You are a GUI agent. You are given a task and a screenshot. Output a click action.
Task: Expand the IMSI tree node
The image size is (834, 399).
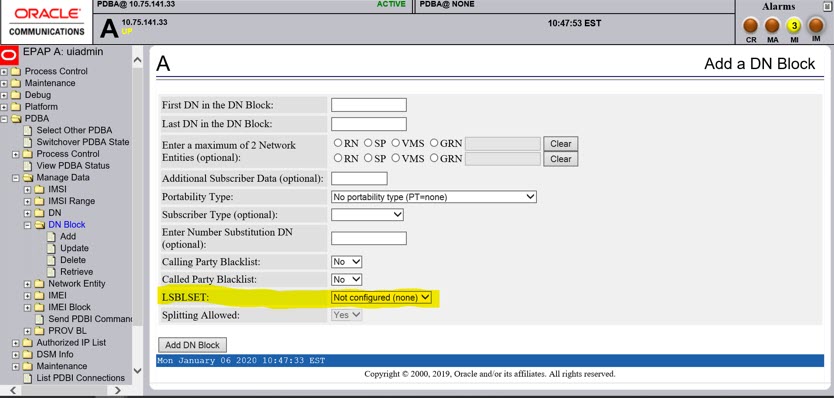click(28, 189)
